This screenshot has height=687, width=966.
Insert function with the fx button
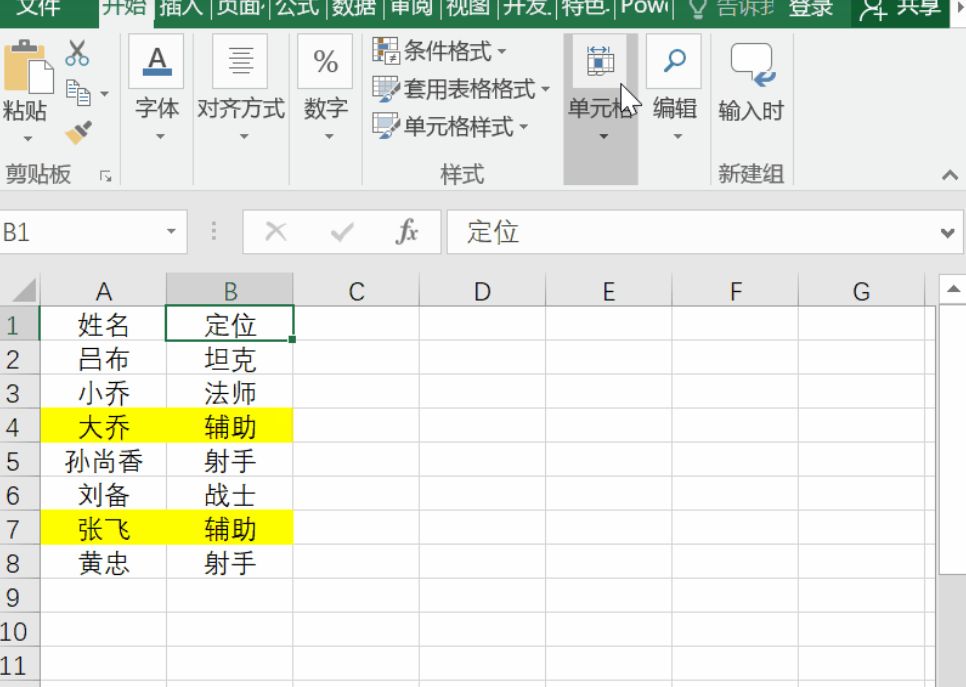pyautogui.click(x=411, y=231)
